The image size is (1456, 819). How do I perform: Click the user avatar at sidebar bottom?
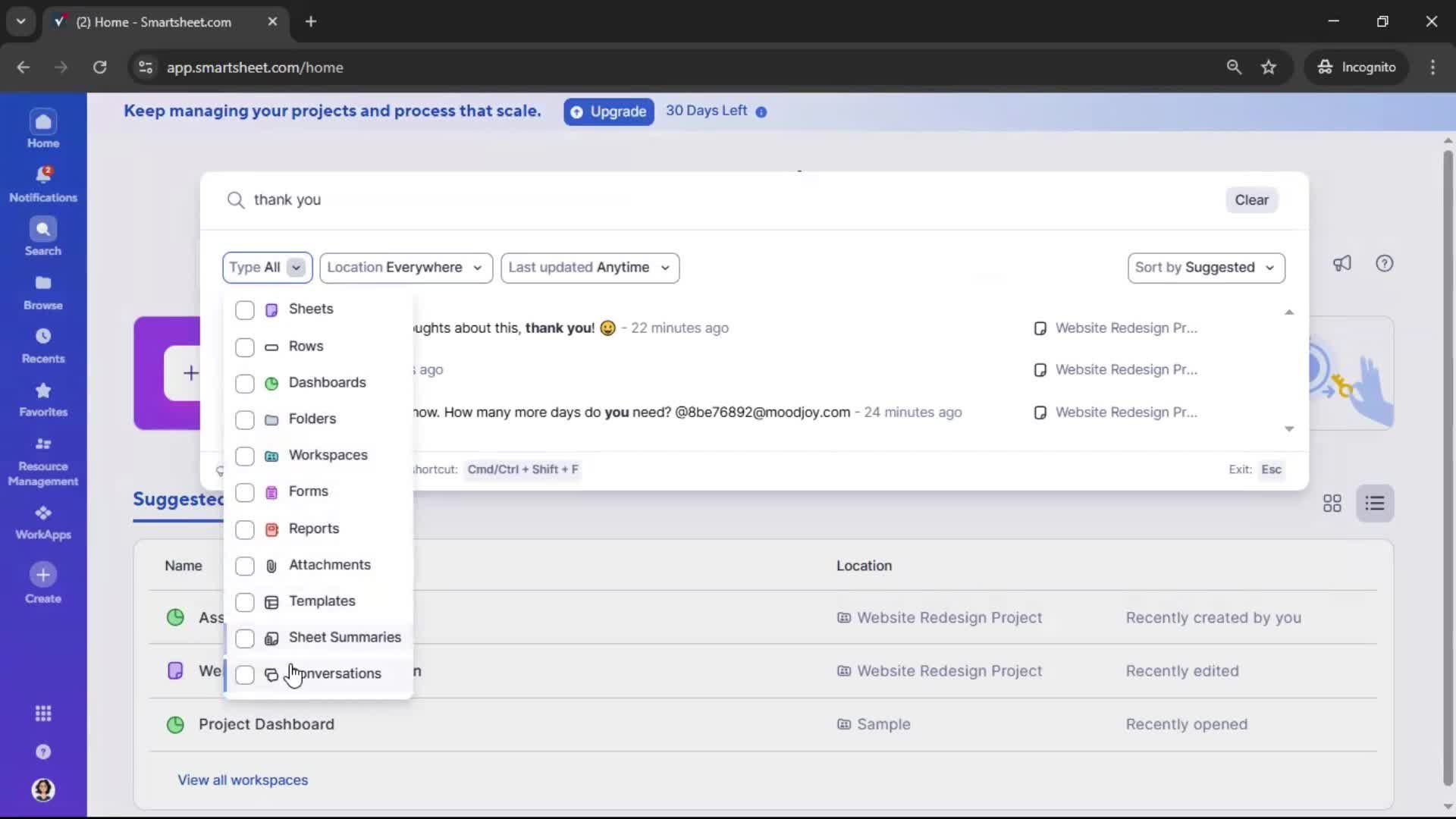coord(42,790)
